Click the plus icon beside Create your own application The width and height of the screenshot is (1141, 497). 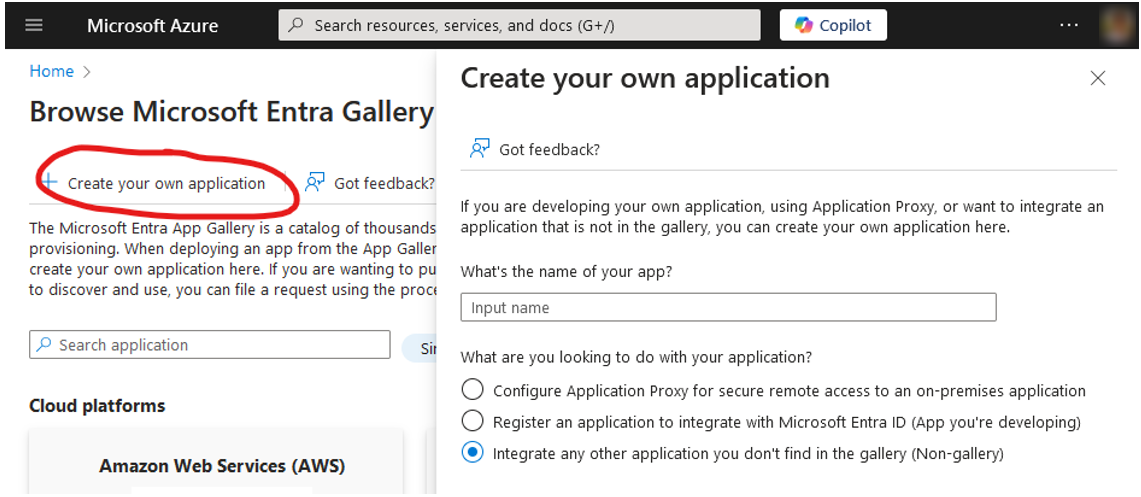click(49, 183)
